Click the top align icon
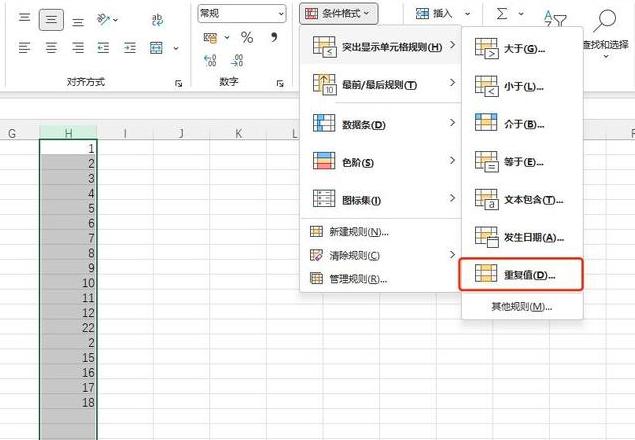 (x=25, y=18)
